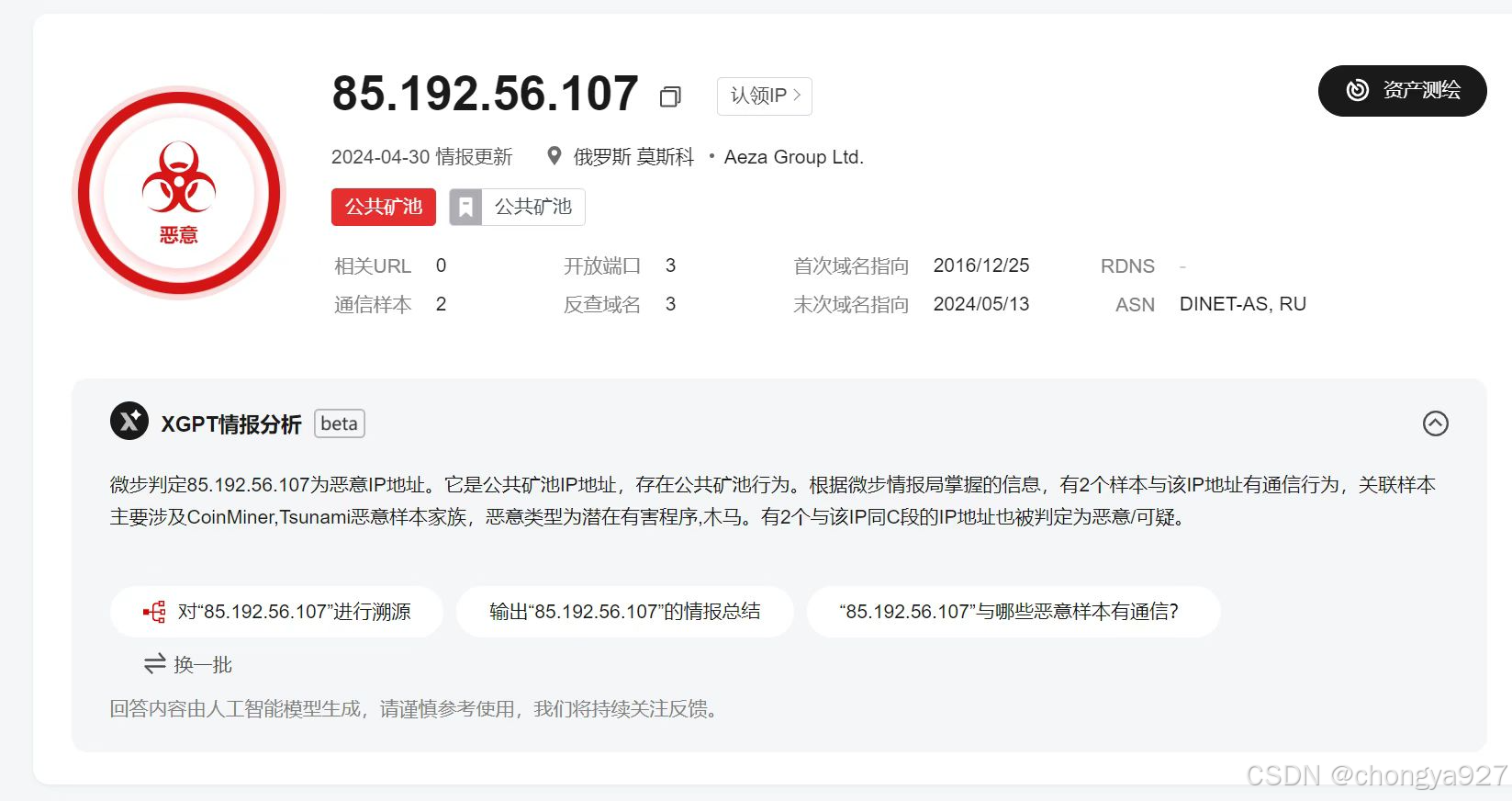This screenshot has width=1512, height=801.
Task: Click the 相关URL count value 0
Action: tap(441, 265)
